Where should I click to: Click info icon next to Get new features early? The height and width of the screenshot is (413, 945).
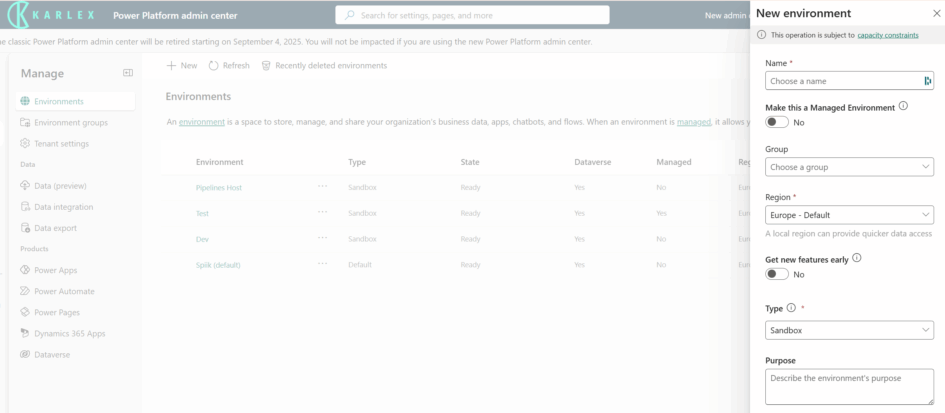coord(857,258)
